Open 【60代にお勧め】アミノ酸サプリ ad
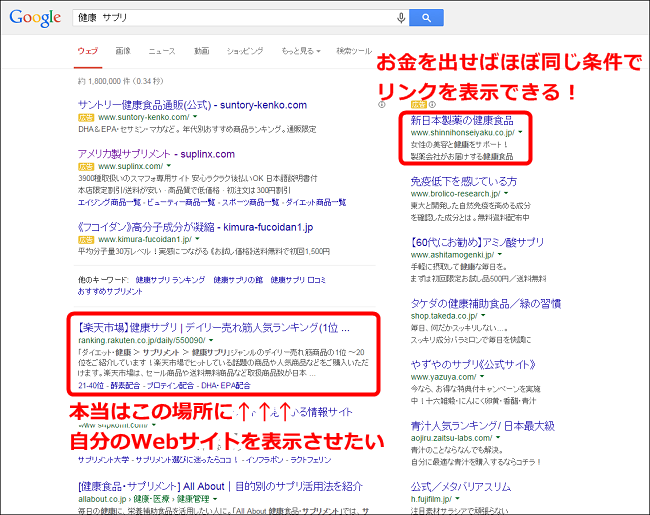Image resolution: width=650 pixels, height=515 pixels. [x=477, y=242]
